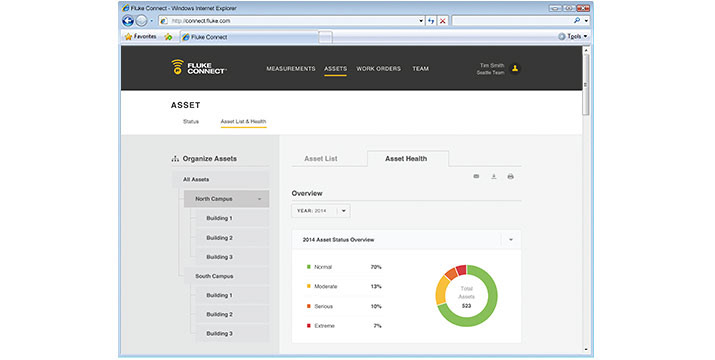Click the Organize Assets hierarchy icon
Viewport: 715px width, 360px height.
tap(175, 159)
